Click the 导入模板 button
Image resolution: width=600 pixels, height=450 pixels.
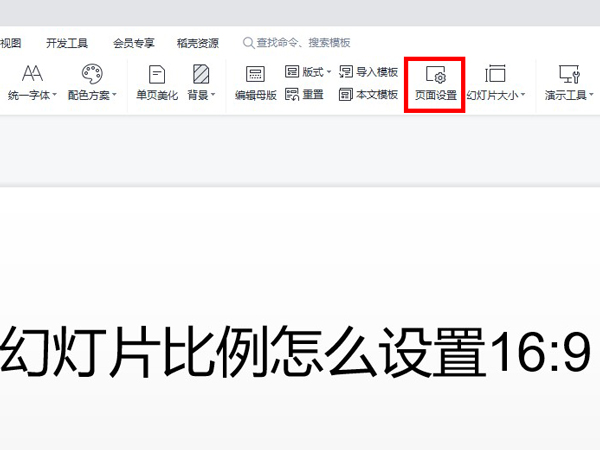(x=369, y=72)
